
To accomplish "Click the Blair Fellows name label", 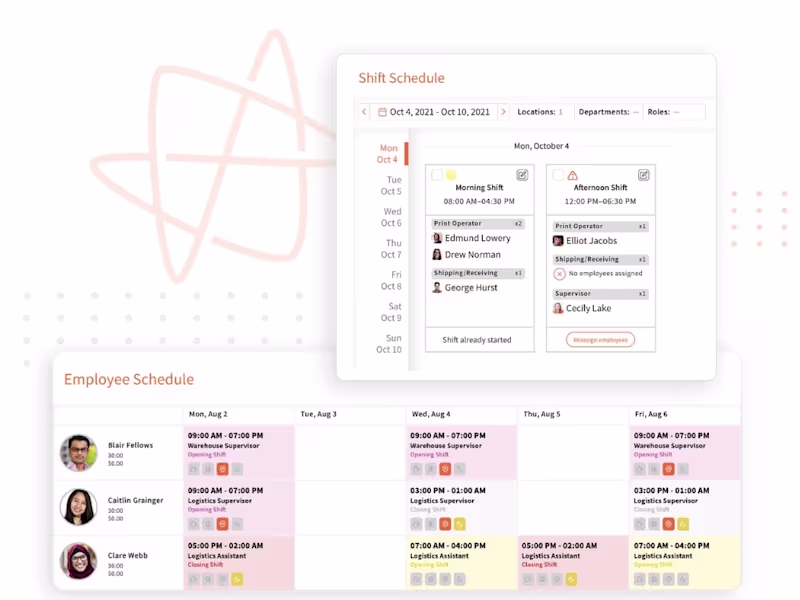I will pos(130,445).
